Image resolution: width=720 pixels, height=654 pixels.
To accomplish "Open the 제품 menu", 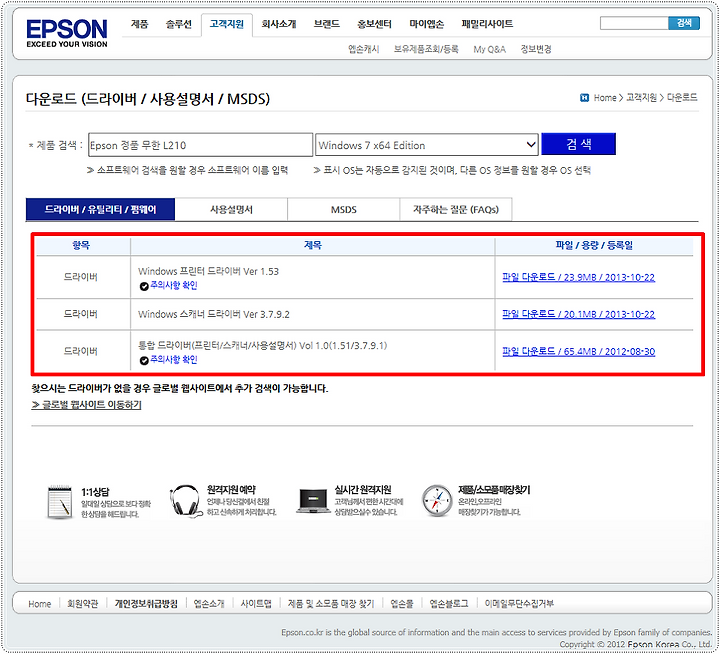I will coord(140,24).
